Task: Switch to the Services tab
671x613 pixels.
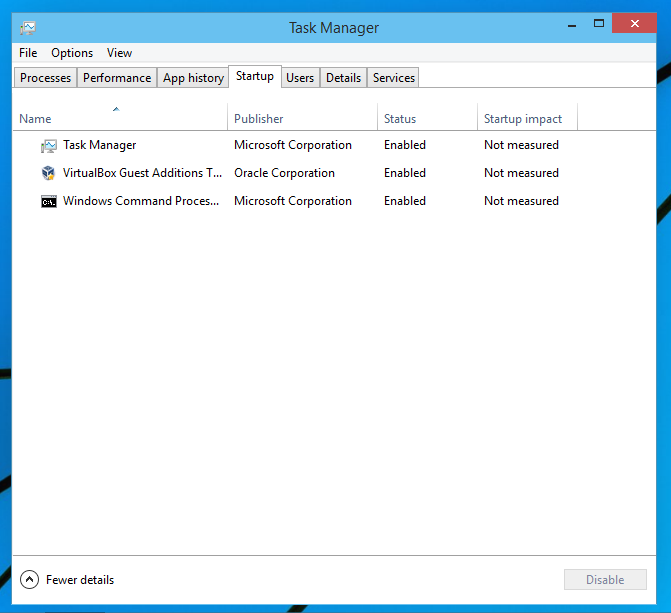Action: [394, 78]
